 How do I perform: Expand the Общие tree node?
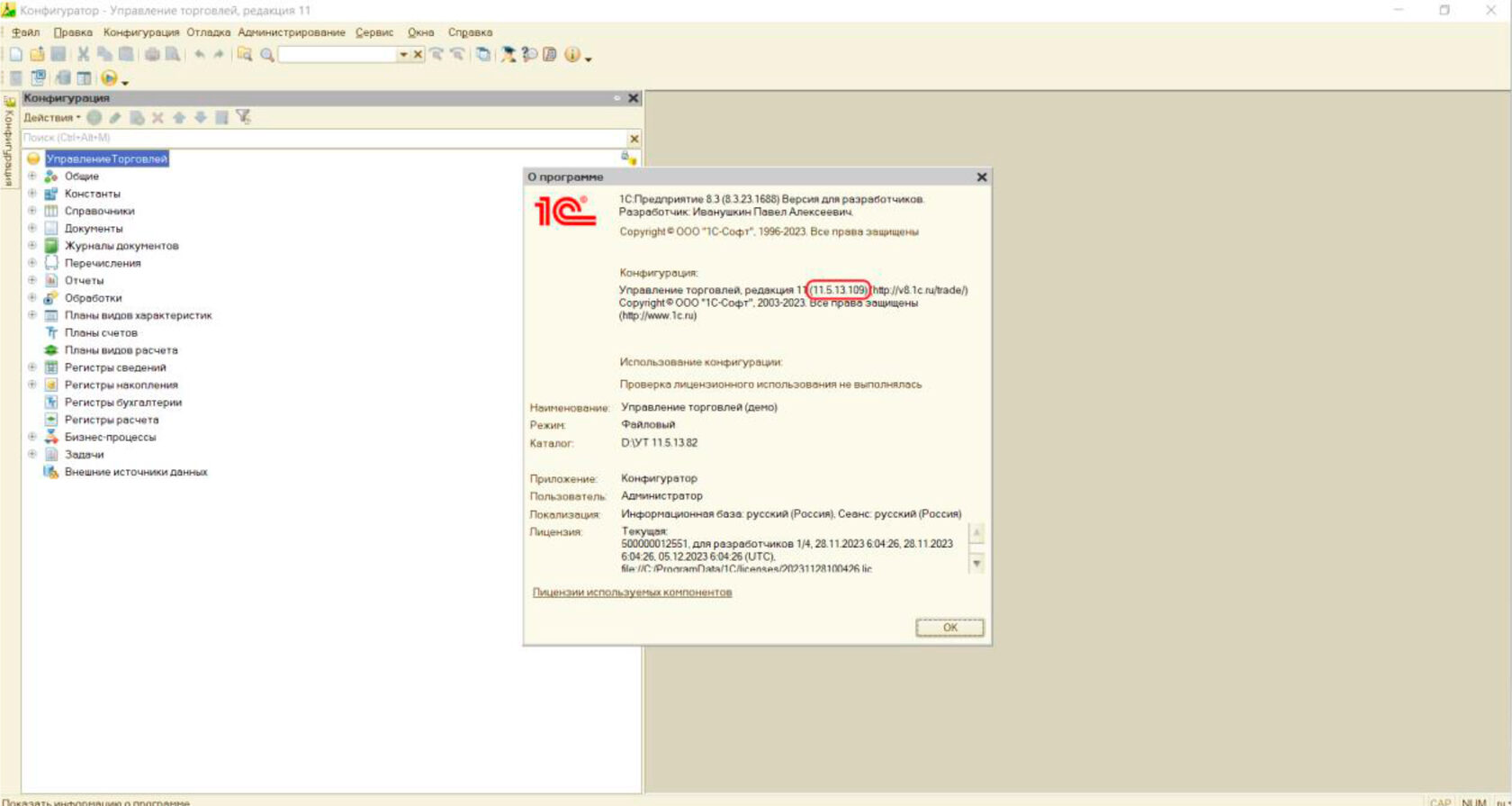[32, 177]
